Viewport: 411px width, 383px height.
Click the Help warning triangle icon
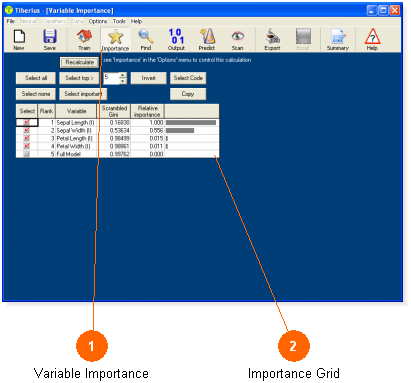[372, 36]
